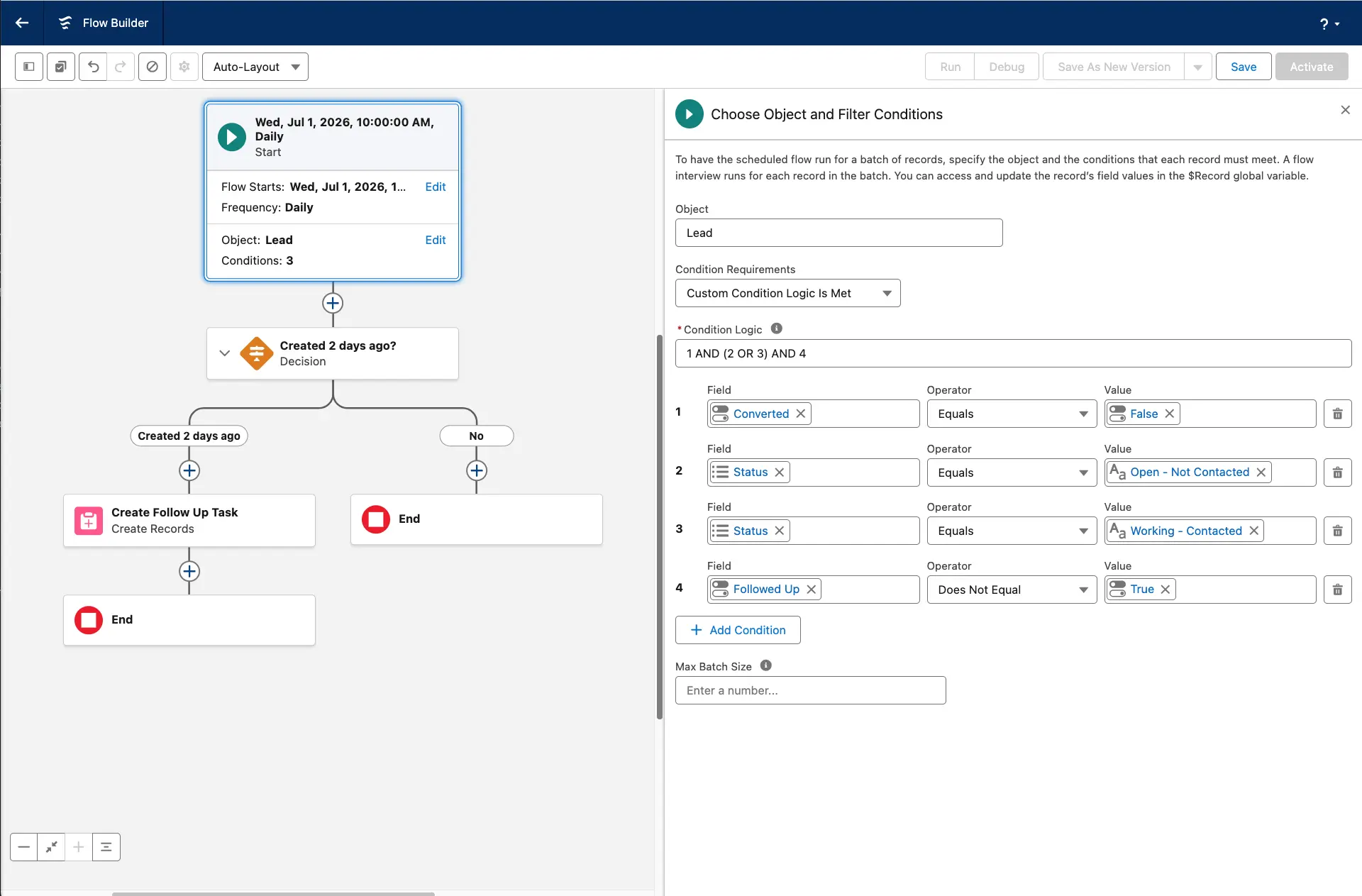Click the view errors circle-slash icon
The height and width of the screenshot is (896, 1362).
coord(153,67)
